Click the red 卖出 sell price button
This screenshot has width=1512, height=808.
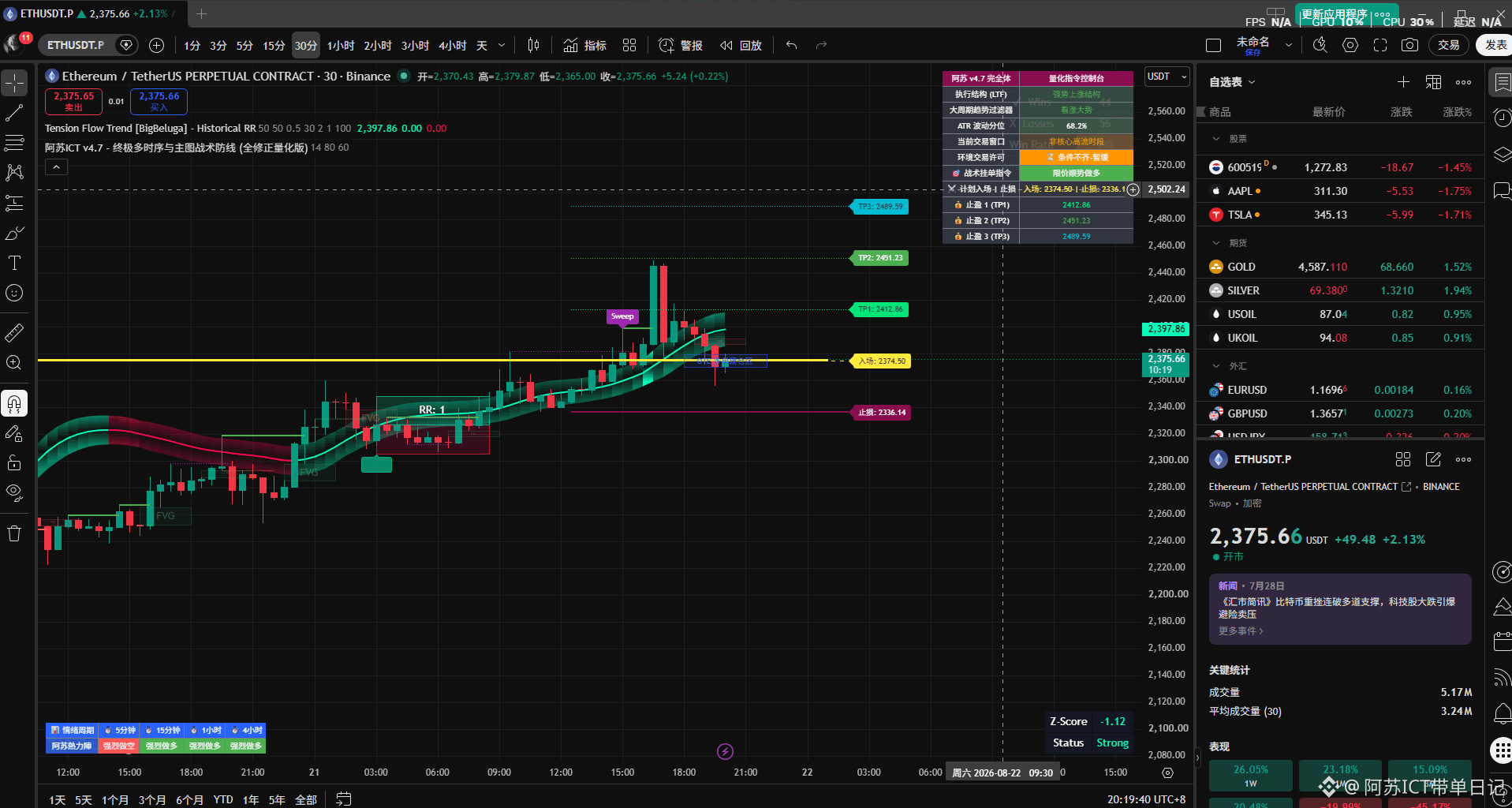(73, 101)
